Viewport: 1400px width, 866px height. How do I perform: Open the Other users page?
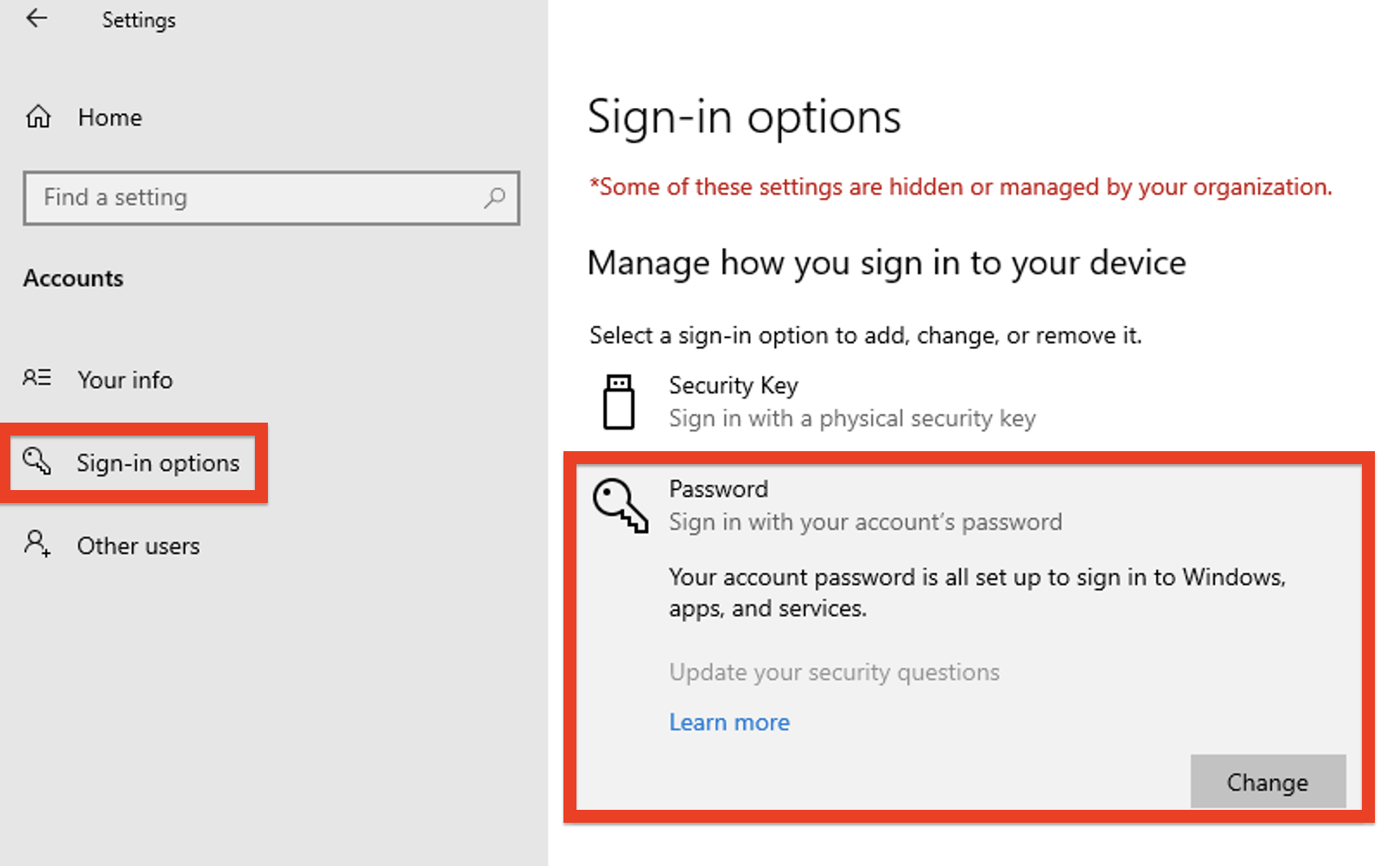tap(138, 546)
